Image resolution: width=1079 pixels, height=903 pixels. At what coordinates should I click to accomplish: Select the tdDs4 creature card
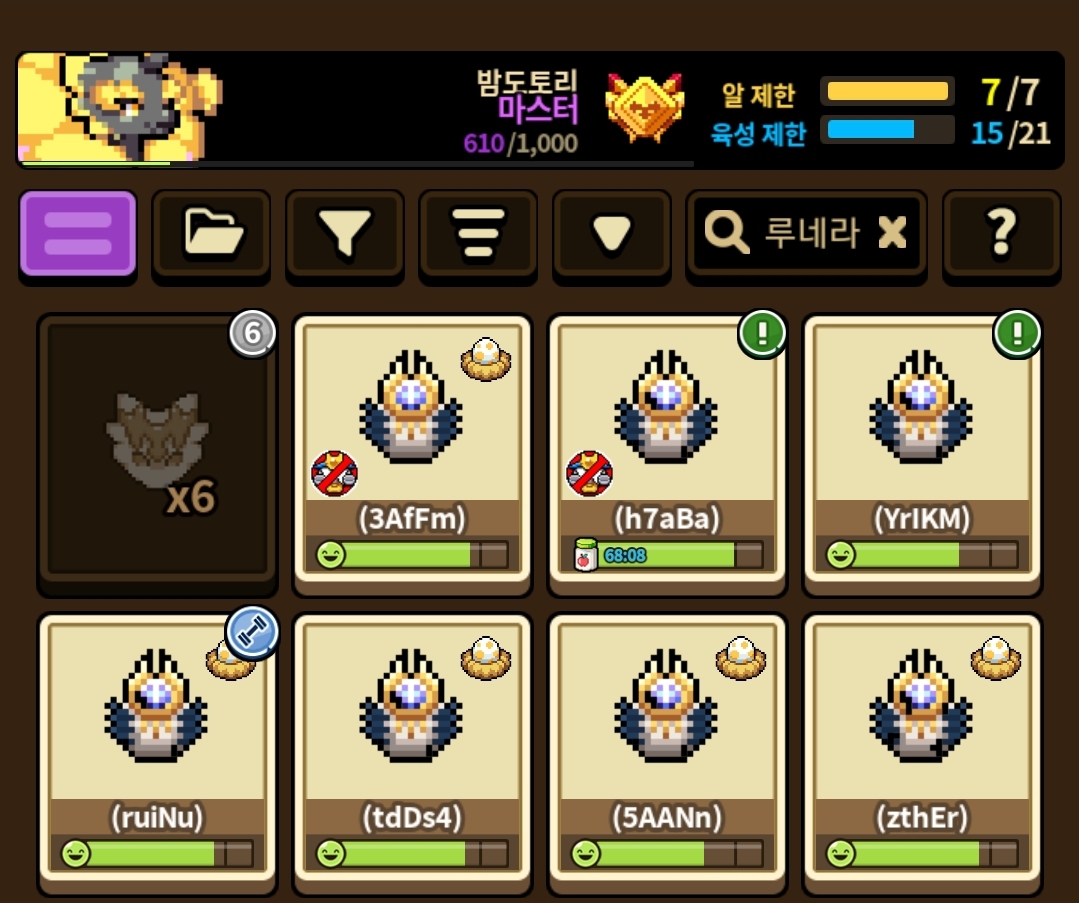(412, 754)
